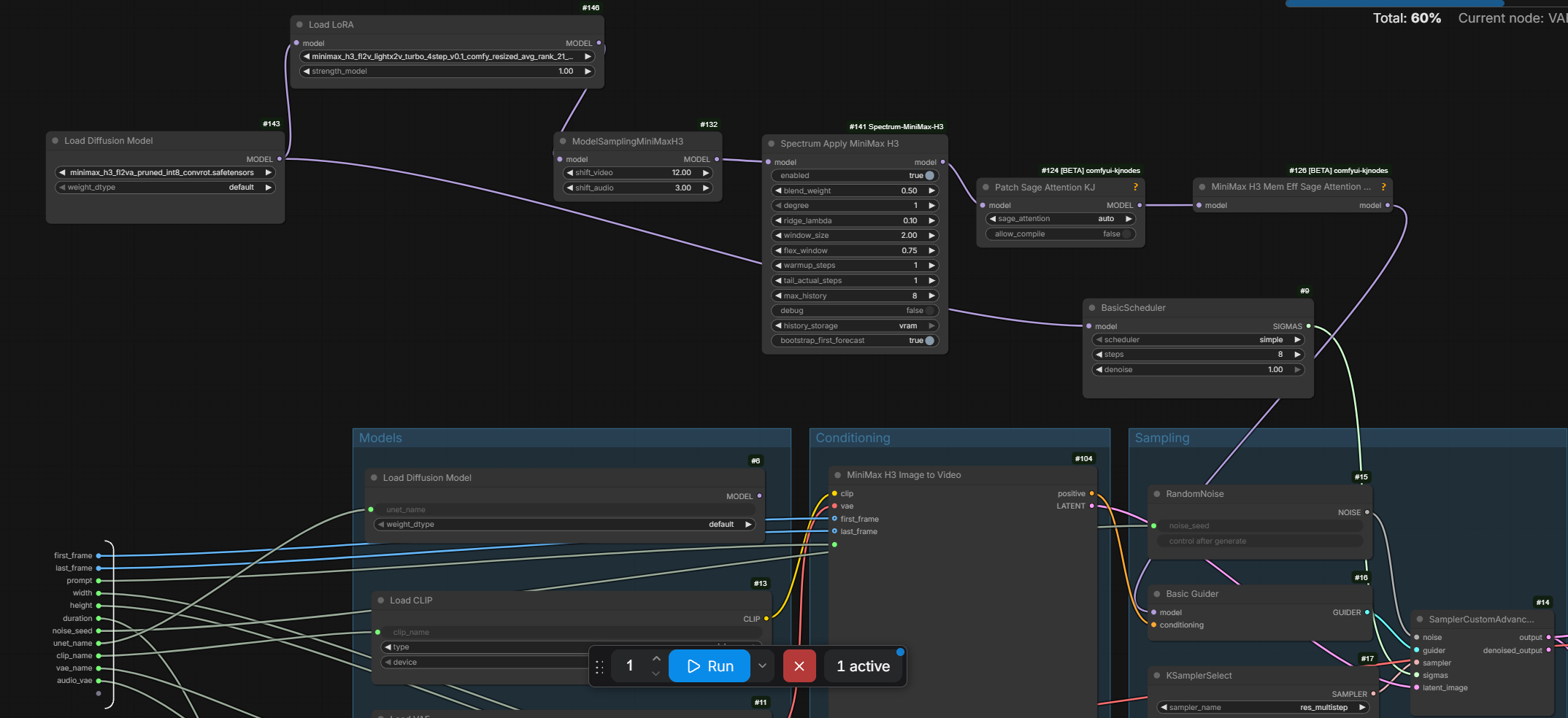
Task: Open help on Patch Sage Attention KJ question mark
Action: pyautogui.click(x=1135, y=188)
